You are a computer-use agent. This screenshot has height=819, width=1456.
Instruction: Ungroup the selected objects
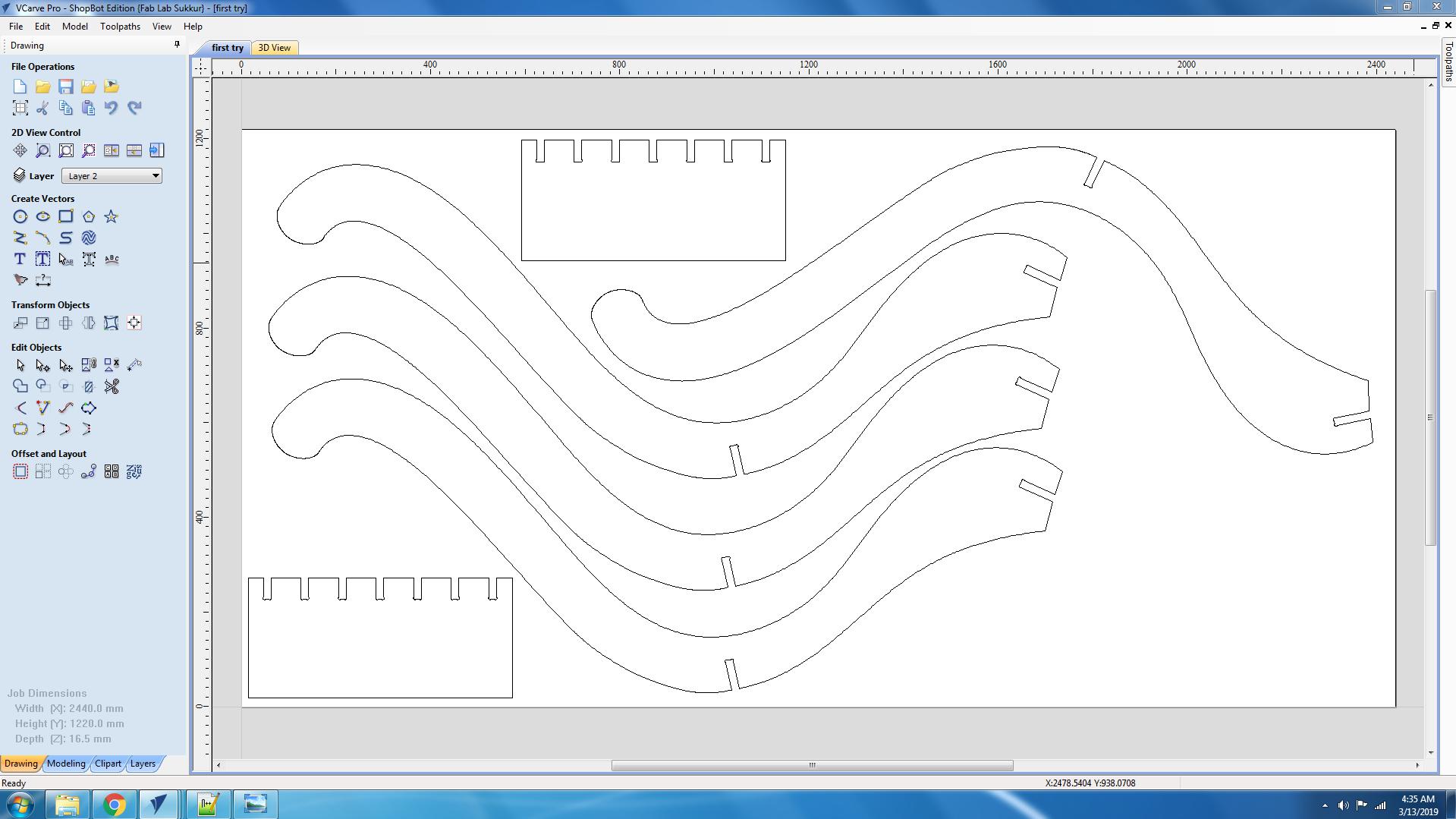click(x=112, y=366)
